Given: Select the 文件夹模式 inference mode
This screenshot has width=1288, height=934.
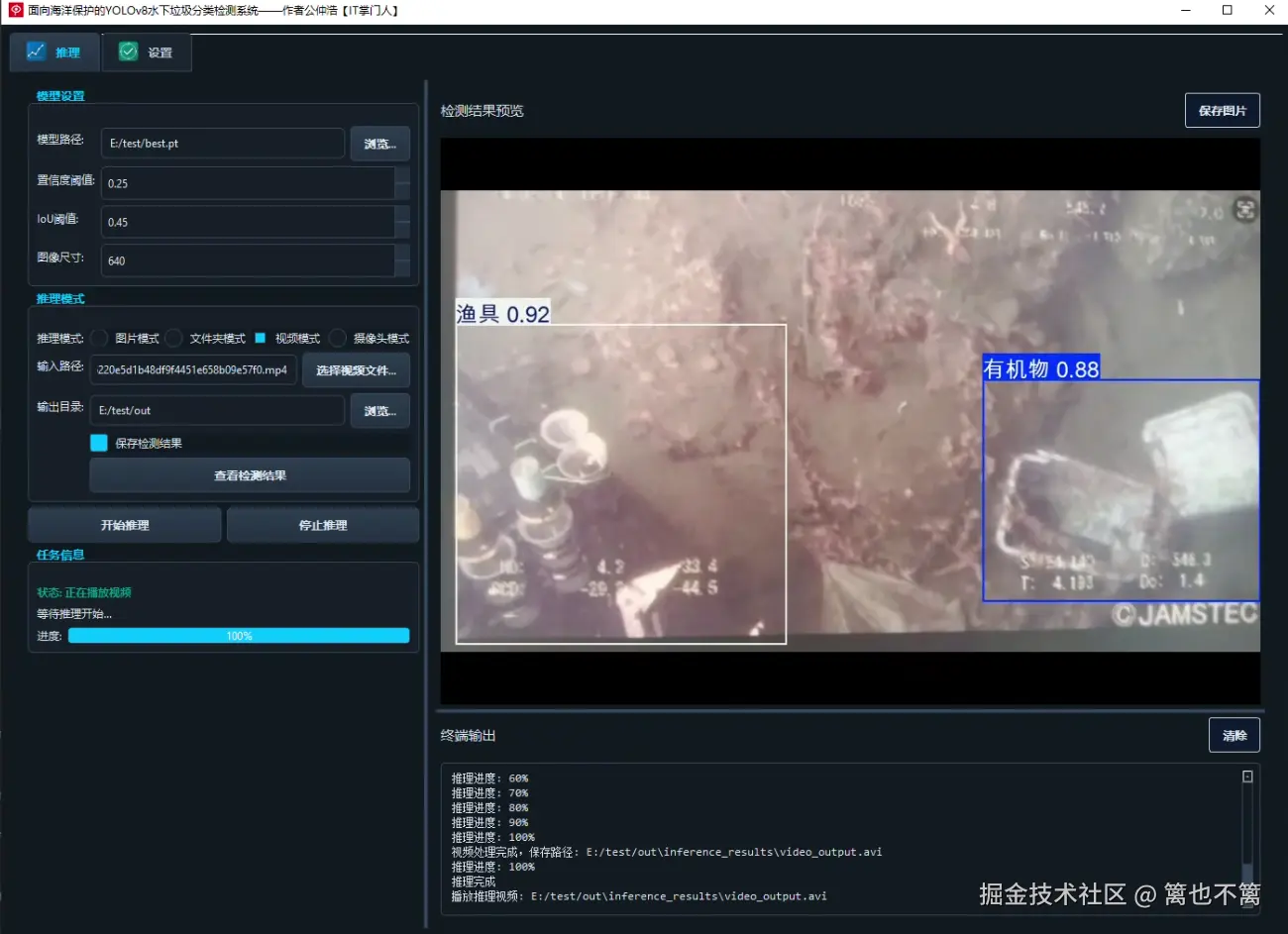Looking at the screenshot, I should tap(173, 338).
